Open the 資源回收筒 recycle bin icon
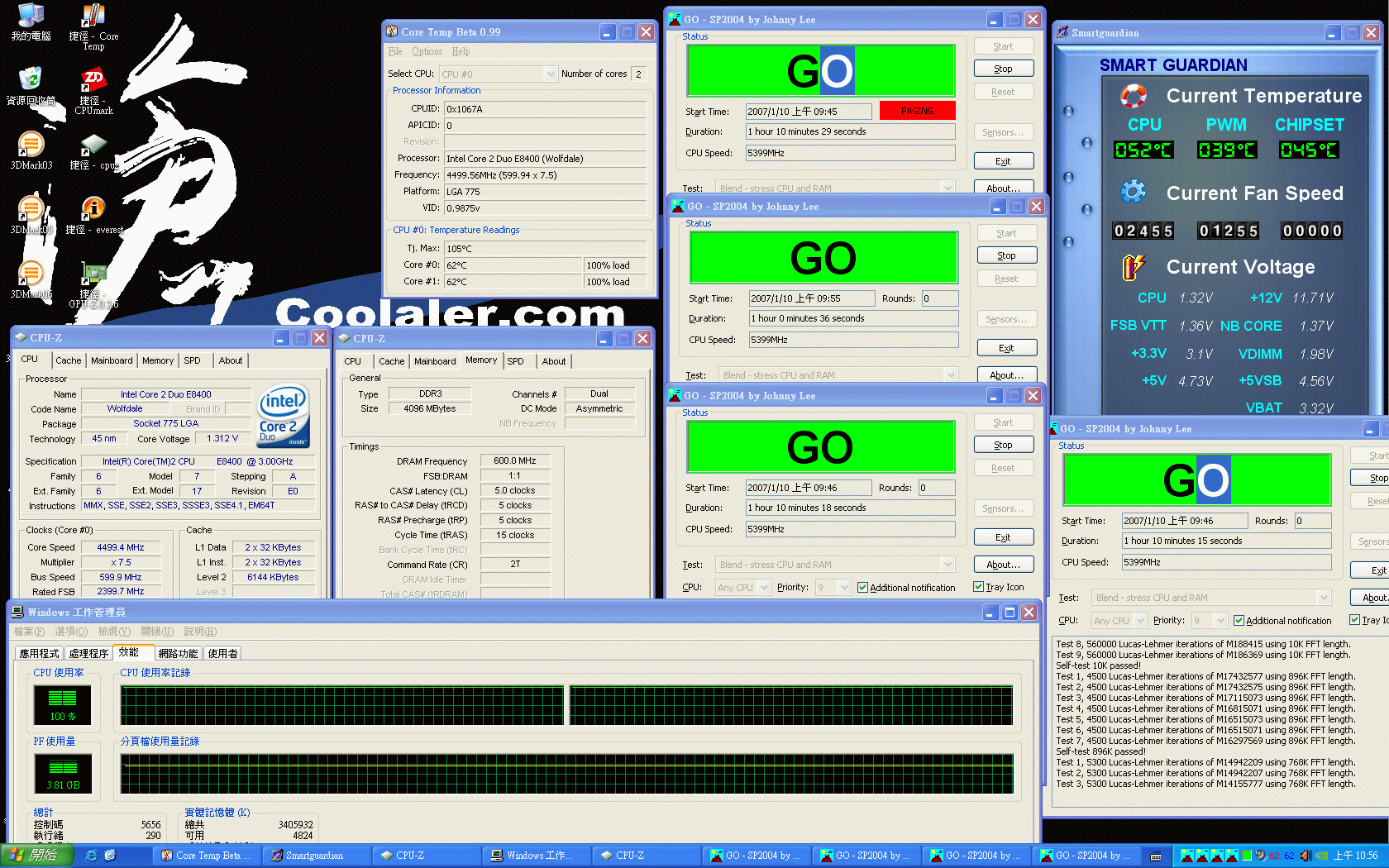Image resolution: width=1389 pixels, height=868 pixels. point(31,86)
